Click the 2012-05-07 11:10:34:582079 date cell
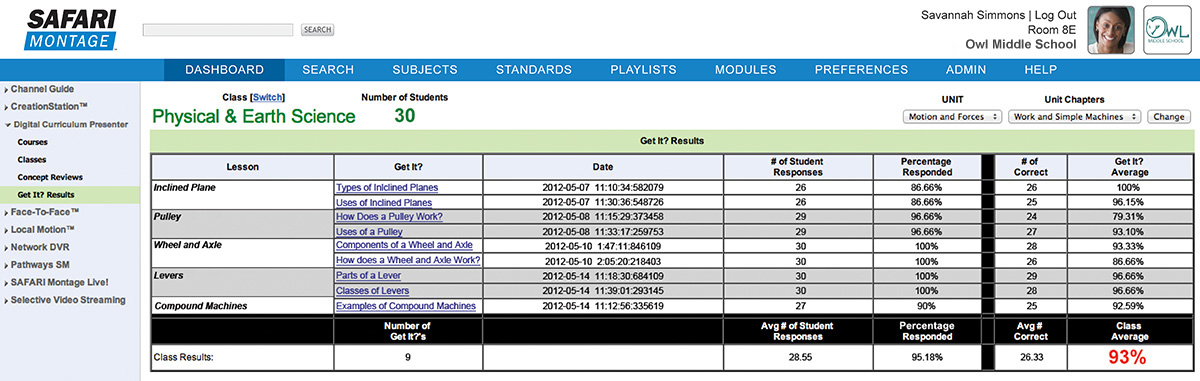 tap(602, 187)
